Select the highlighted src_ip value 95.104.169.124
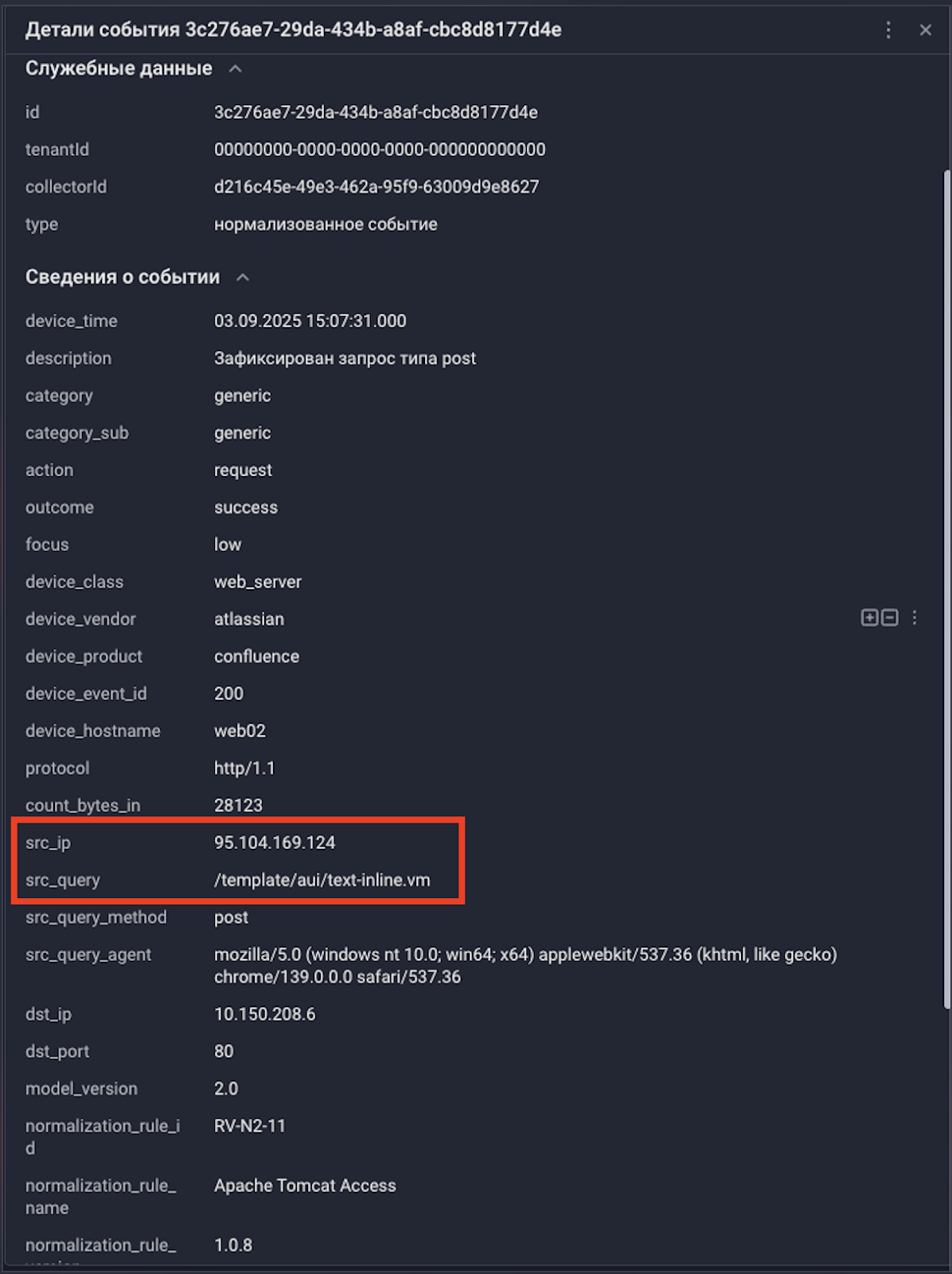Viewport: 952px width, 1274px height. click(275, 842)
